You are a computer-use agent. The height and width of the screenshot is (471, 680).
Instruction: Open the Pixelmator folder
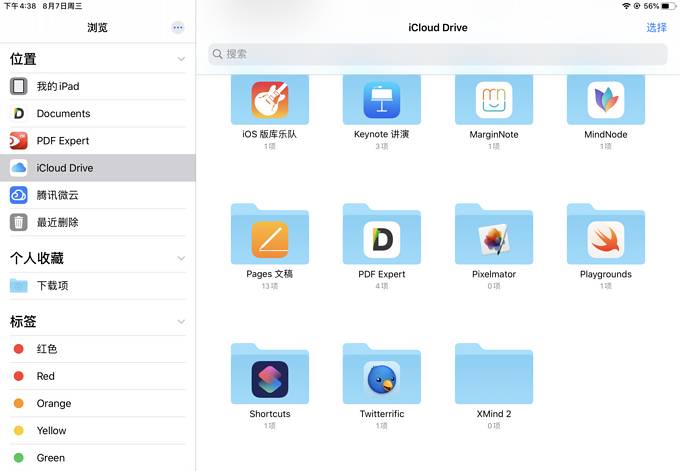click(x=494, y=234)
